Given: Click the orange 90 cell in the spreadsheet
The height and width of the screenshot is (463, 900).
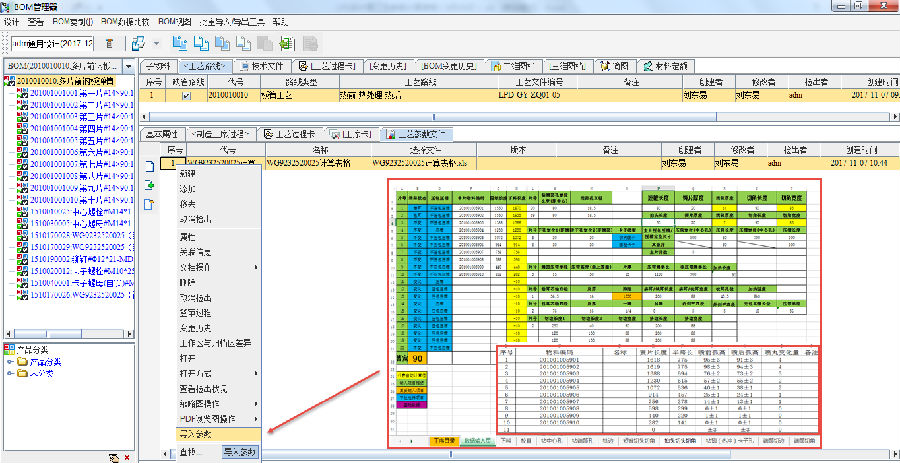Looking at the screenshot, I should tap(418, 357).
